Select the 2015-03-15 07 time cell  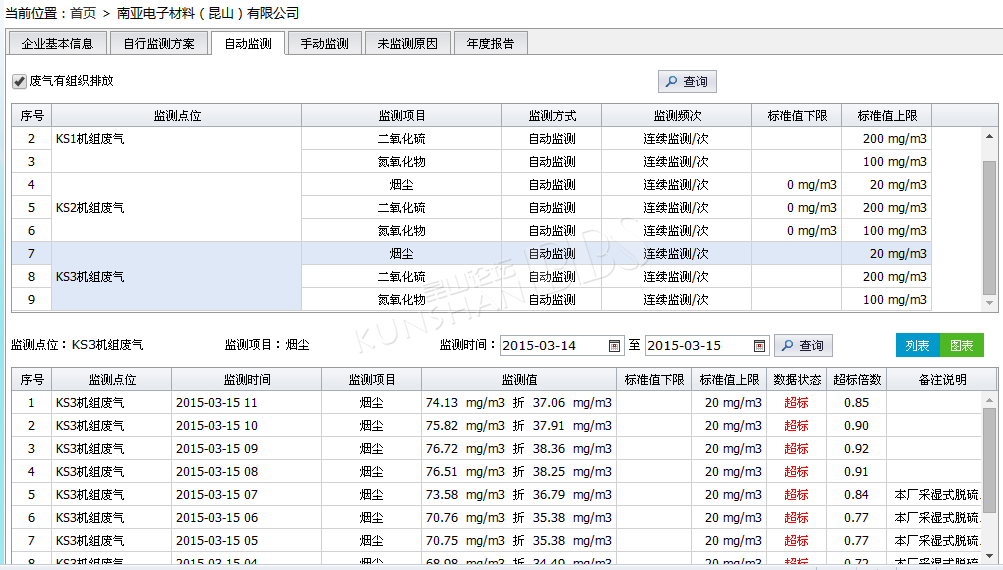(x=247, y=495)
